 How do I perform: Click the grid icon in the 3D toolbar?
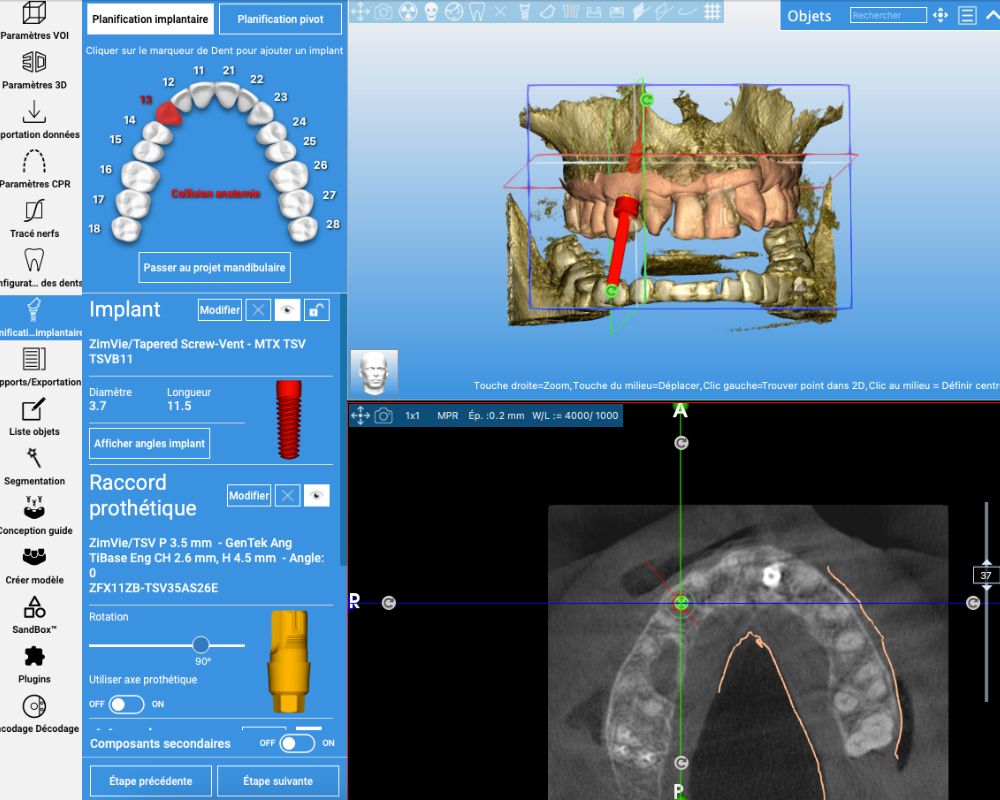(713, 12)
